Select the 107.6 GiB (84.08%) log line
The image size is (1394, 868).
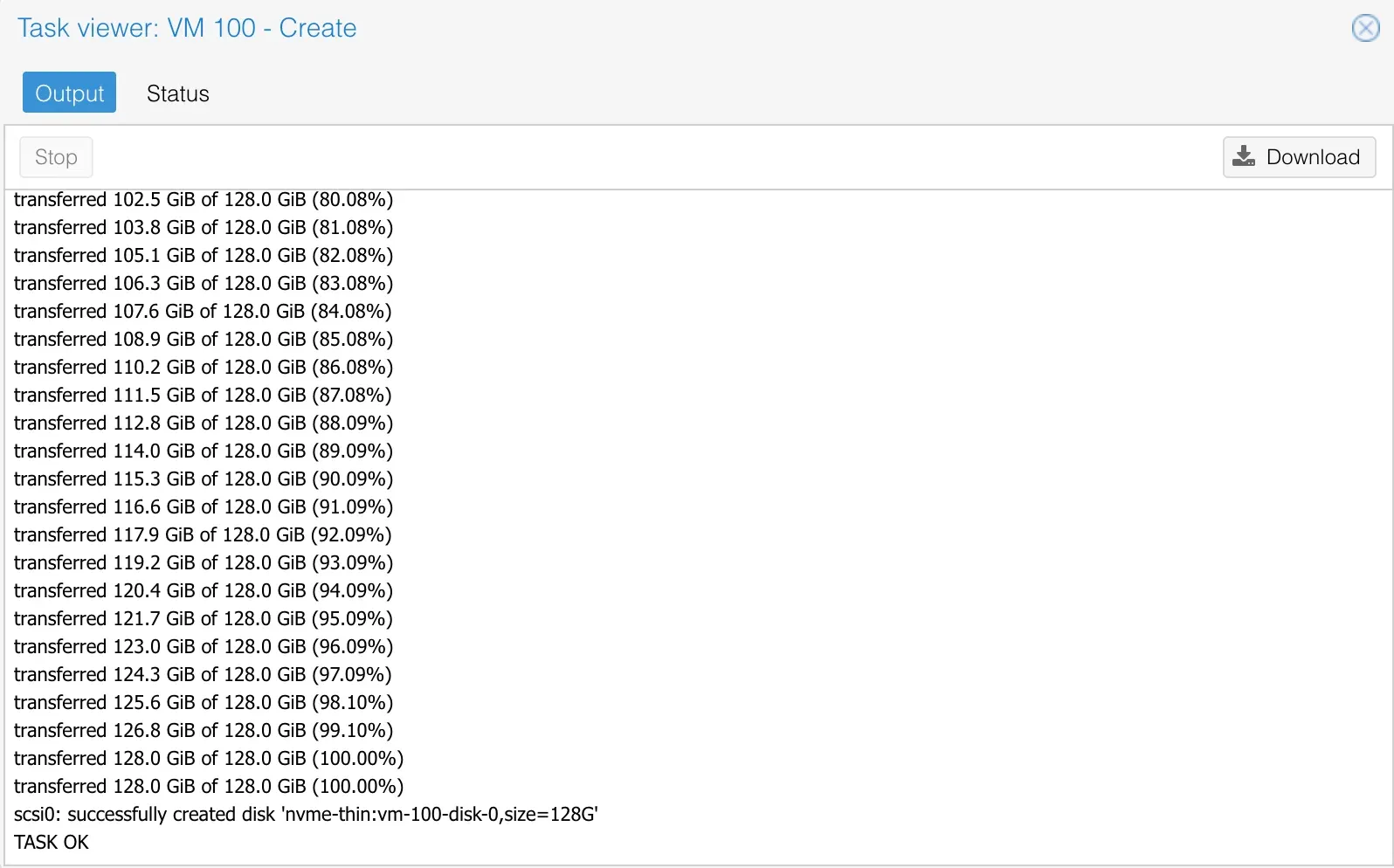click(203, 311)
